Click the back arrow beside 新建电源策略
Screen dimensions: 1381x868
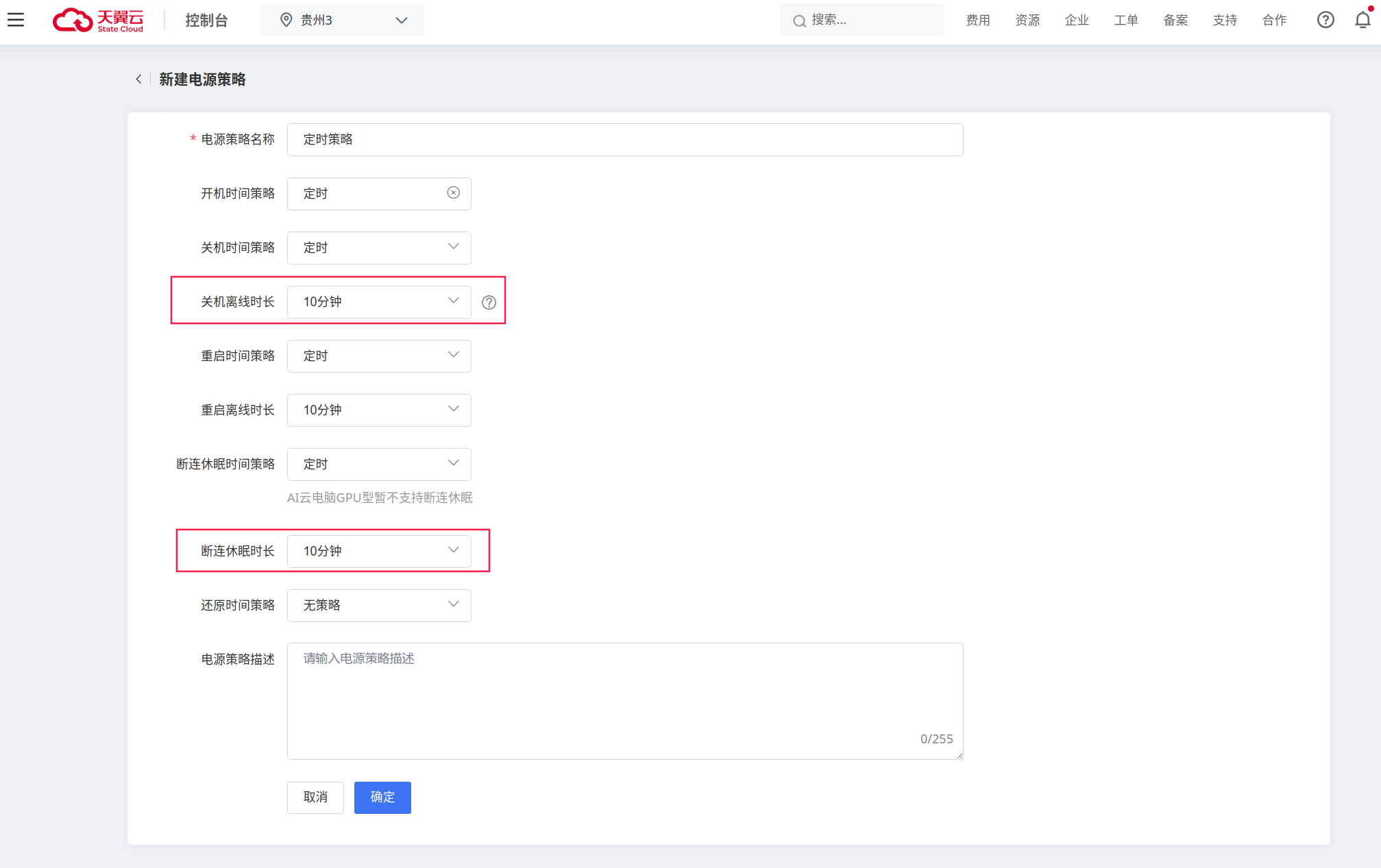point(138,79)
